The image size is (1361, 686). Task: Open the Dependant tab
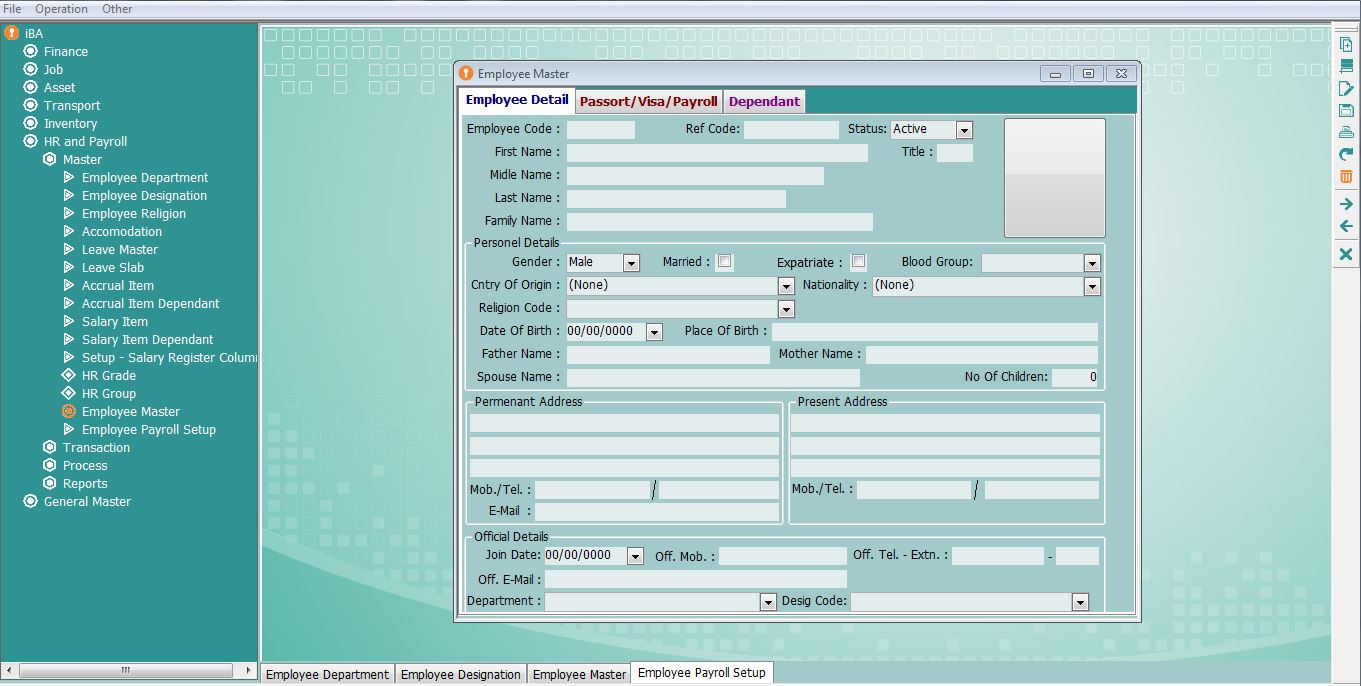pyautogui.click(x=764, y=101)
